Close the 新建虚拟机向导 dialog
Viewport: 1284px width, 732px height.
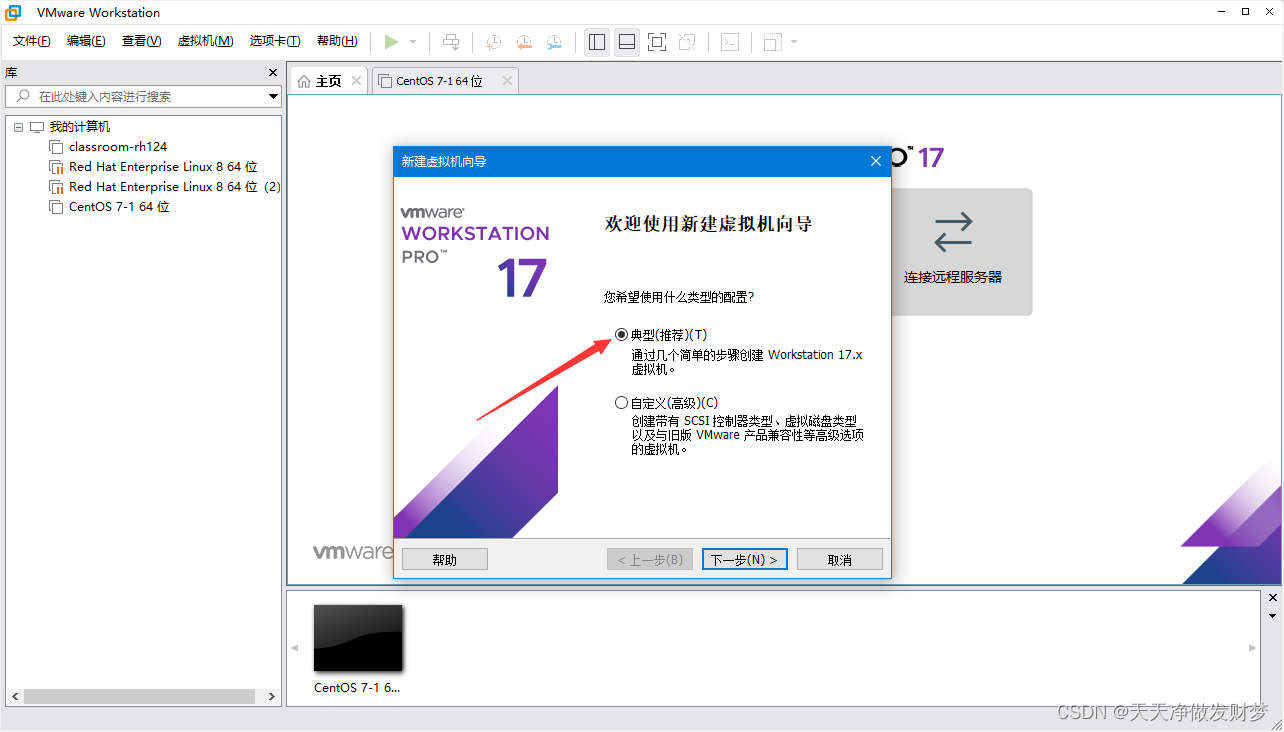point(875,161)
